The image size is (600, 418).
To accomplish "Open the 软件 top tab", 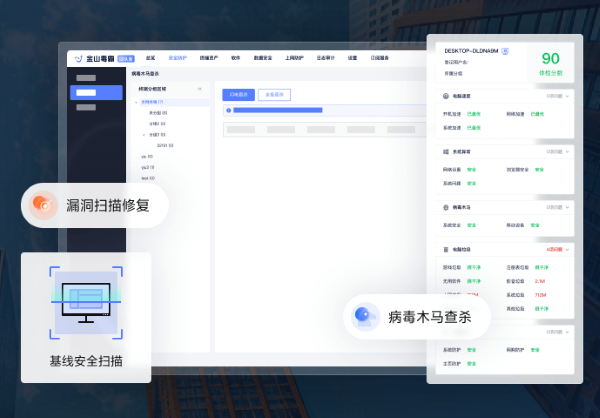I will [x=235, y=58].
